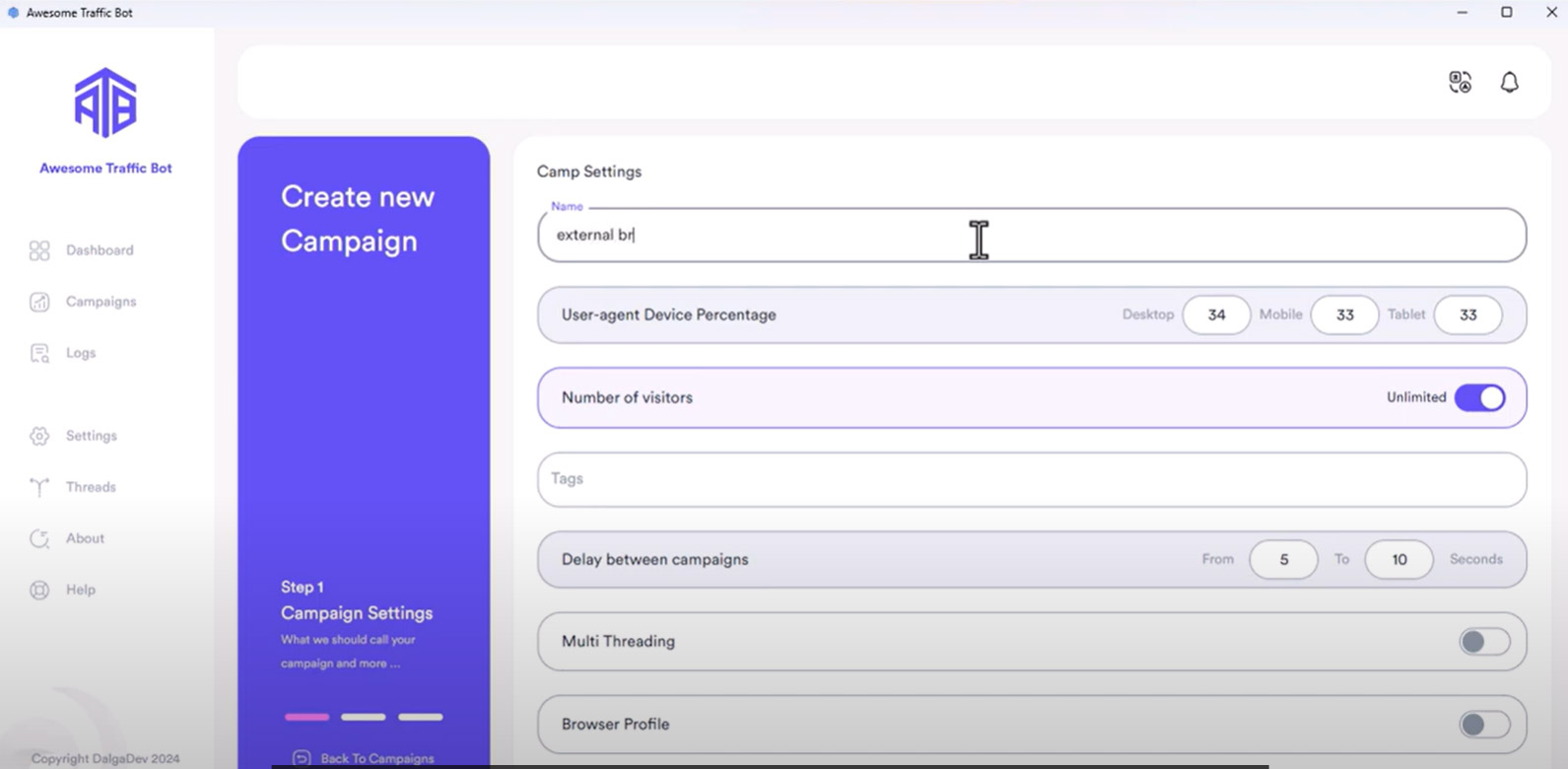The image size is (1568, 769).
Task: Go to Campaigns in the sidebar
Action: 101,302
